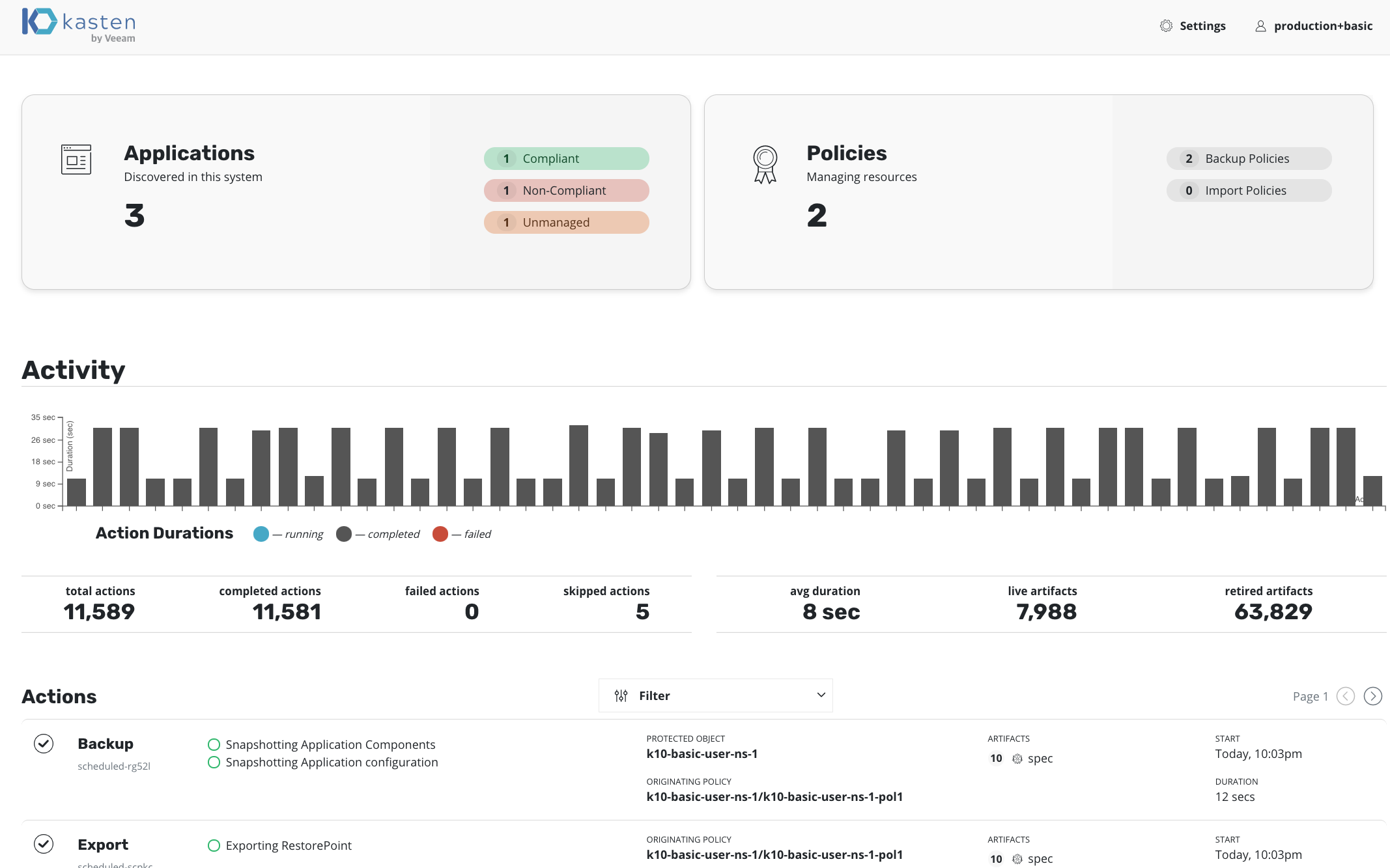Click the Policies ribbon award icon
The width and height of the screenshot is (1390, 868).
pos(765,164)
